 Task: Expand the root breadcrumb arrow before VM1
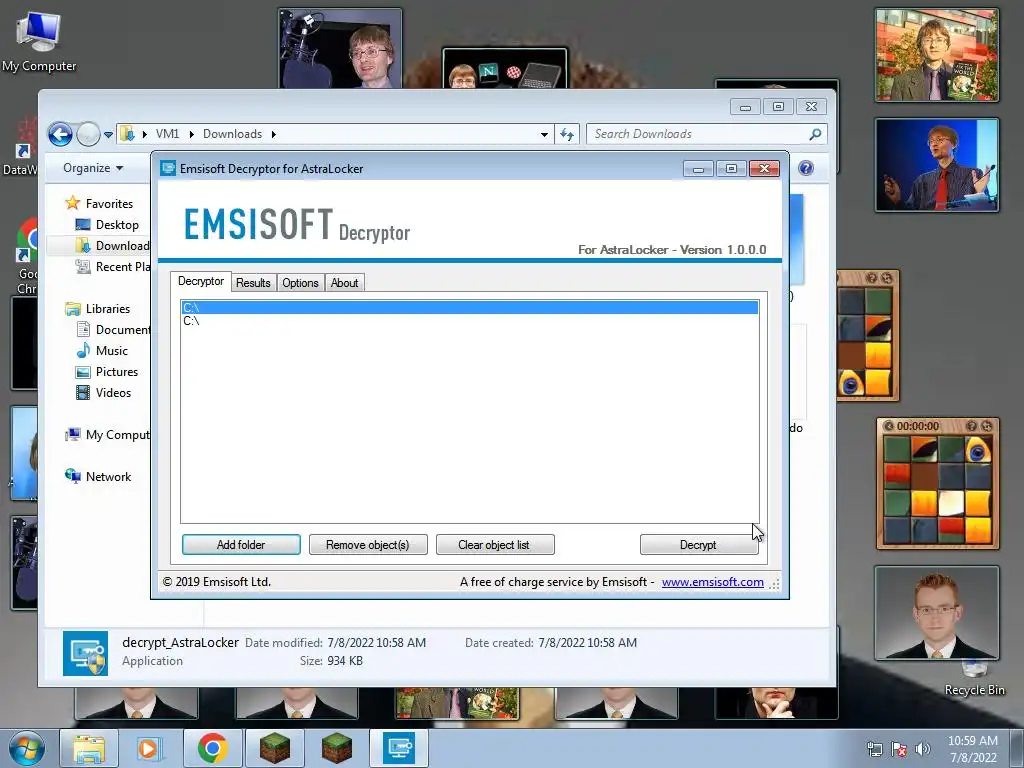coord(144,134)
